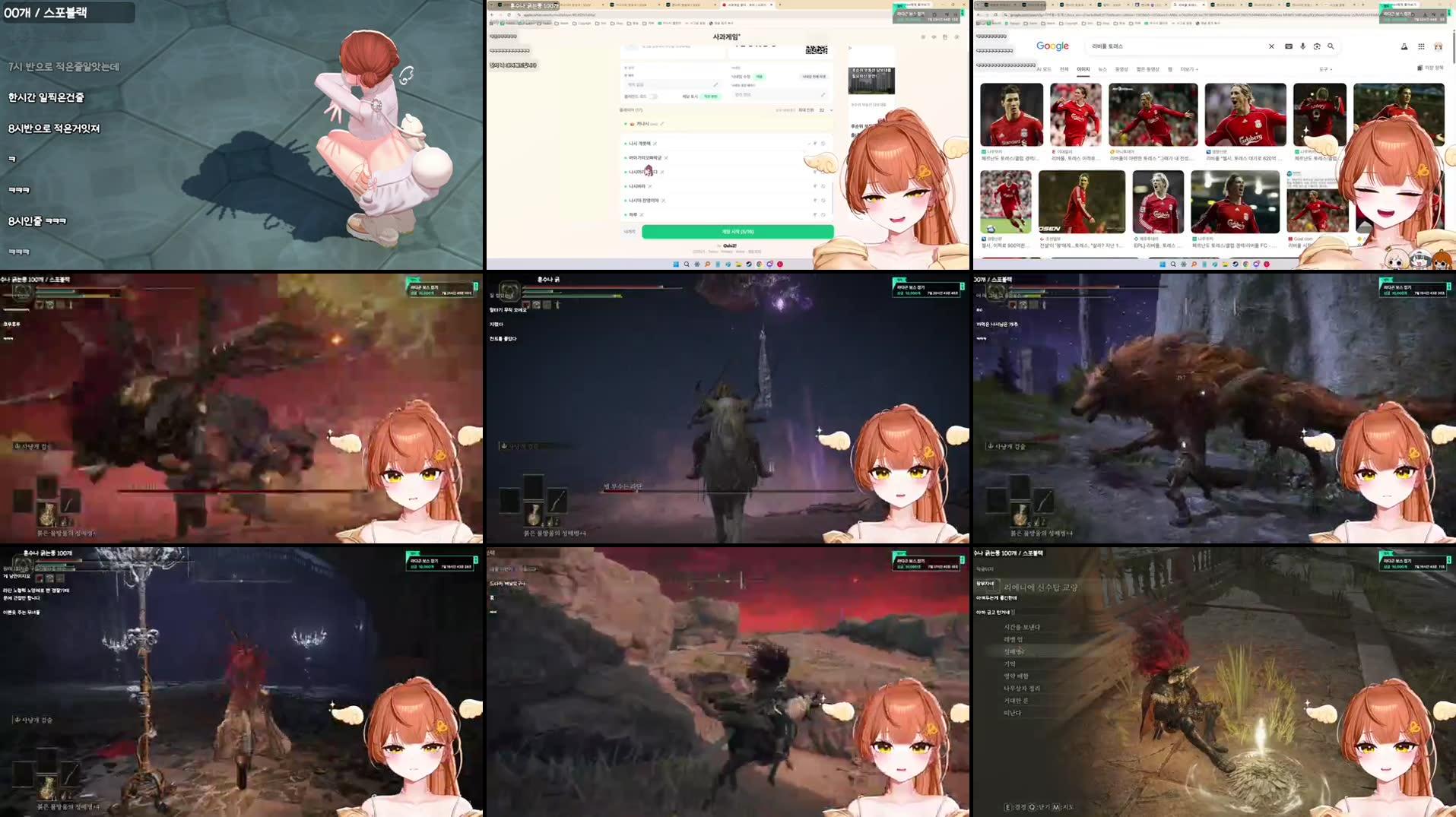Open the on-screen keyboard icon in Google search
1456x817 pixels.
click(x=1289, y=46)
